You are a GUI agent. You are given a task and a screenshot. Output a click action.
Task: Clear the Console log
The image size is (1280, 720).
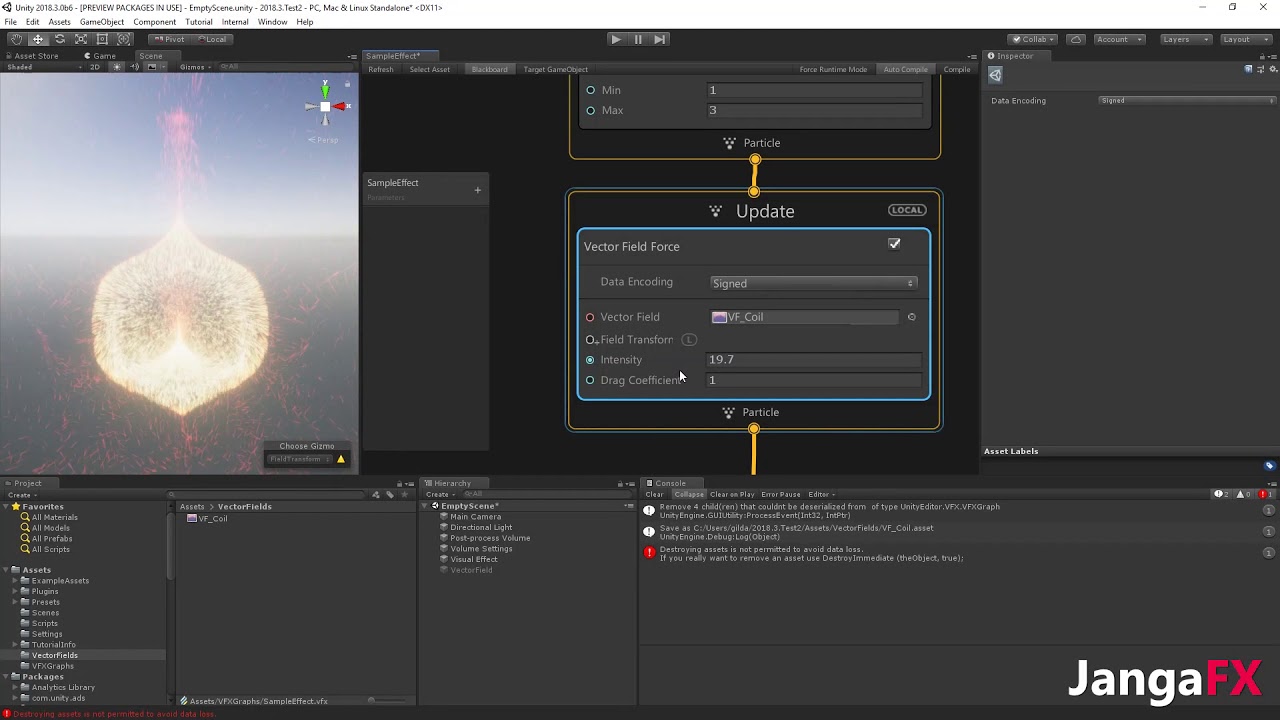[654, 494]
